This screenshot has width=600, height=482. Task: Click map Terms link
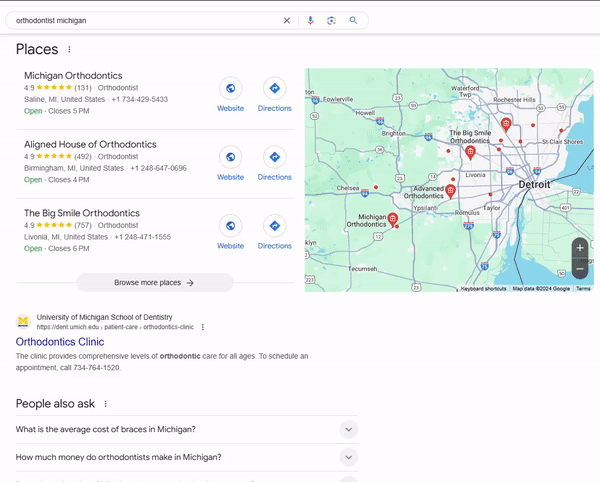583,288
